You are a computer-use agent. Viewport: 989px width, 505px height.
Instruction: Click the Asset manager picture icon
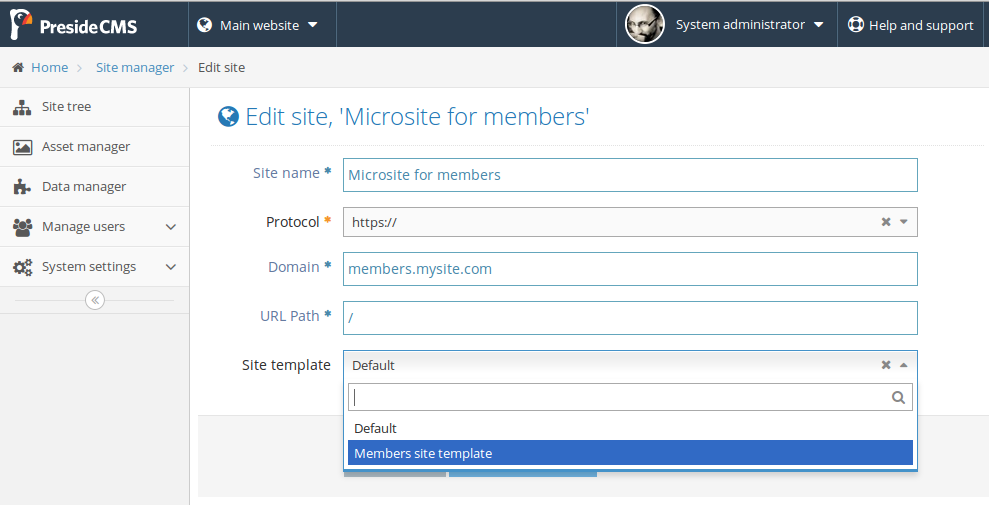(22, 148)
